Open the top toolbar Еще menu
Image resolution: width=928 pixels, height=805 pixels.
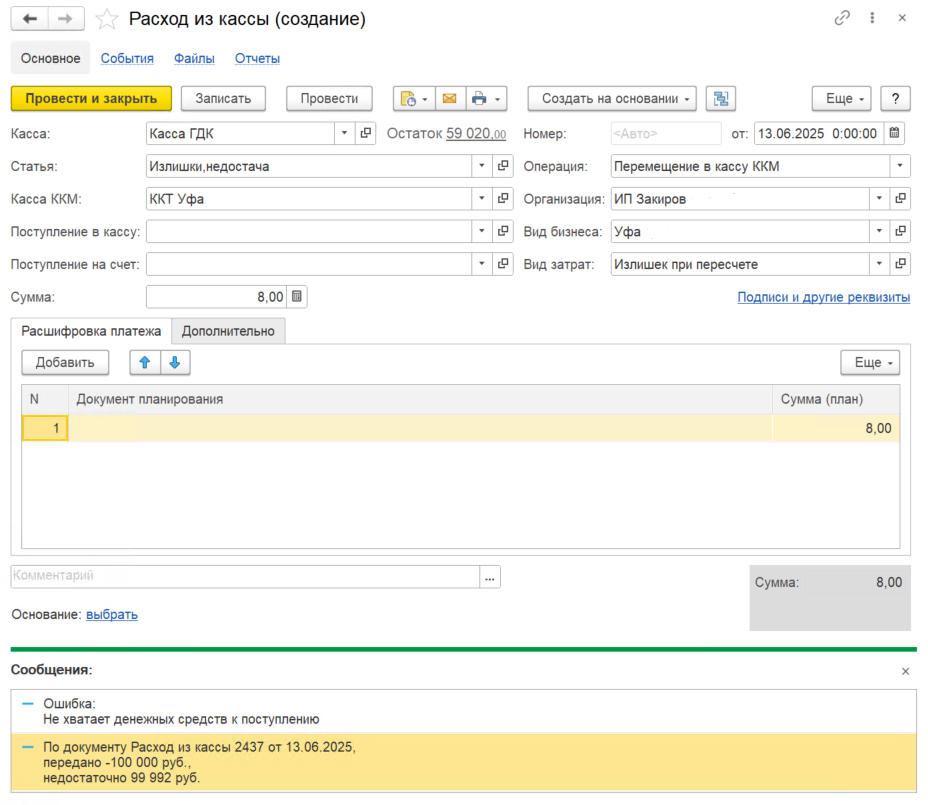click(842, 99)
